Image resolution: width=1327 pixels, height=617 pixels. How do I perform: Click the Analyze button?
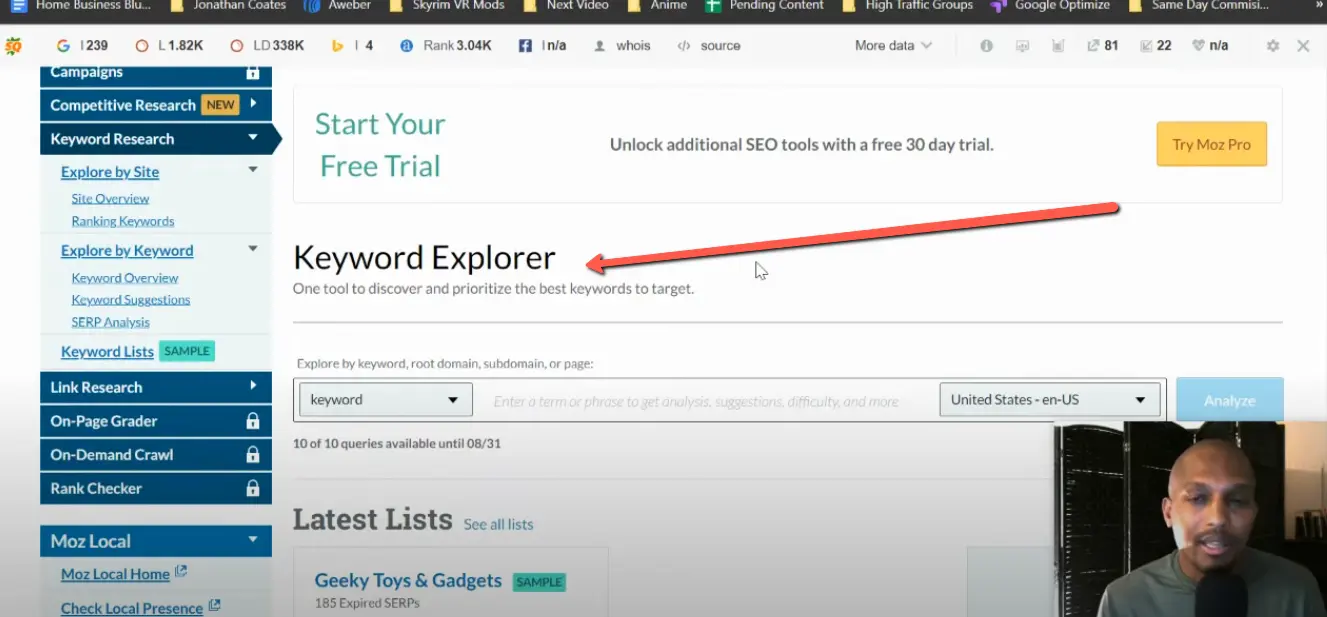click(x=1229, y=399)
